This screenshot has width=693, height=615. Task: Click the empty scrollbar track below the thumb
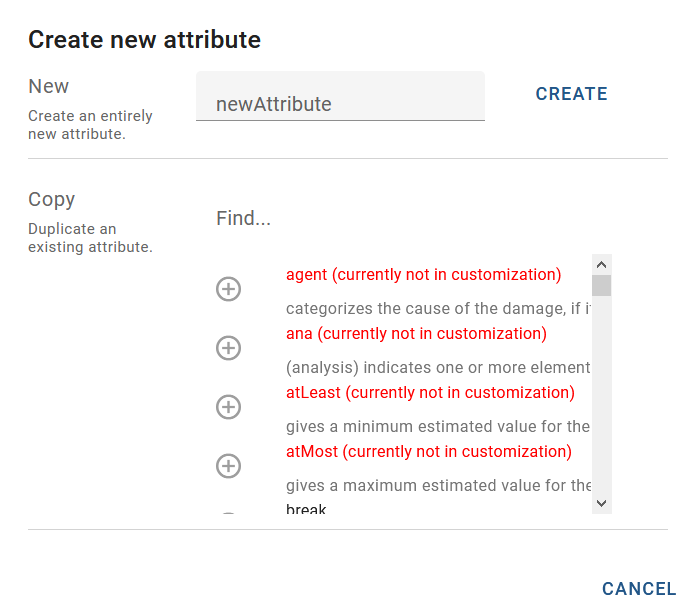tap(601, 400)
